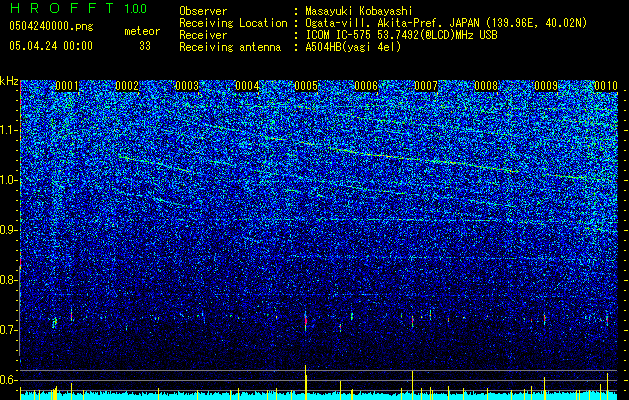Click the kHz axis unit label

(9, 81)
